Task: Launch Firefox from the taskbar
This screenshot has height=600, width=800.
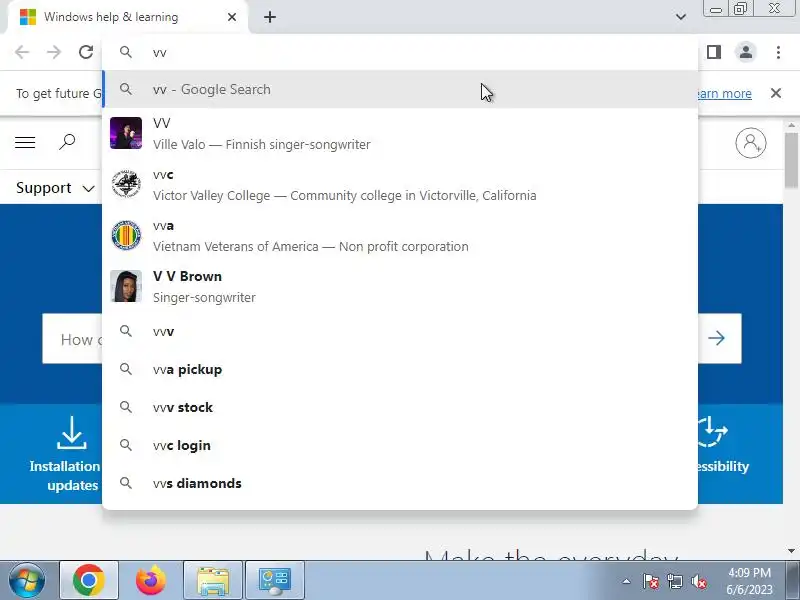Action: tap(151, 580)
